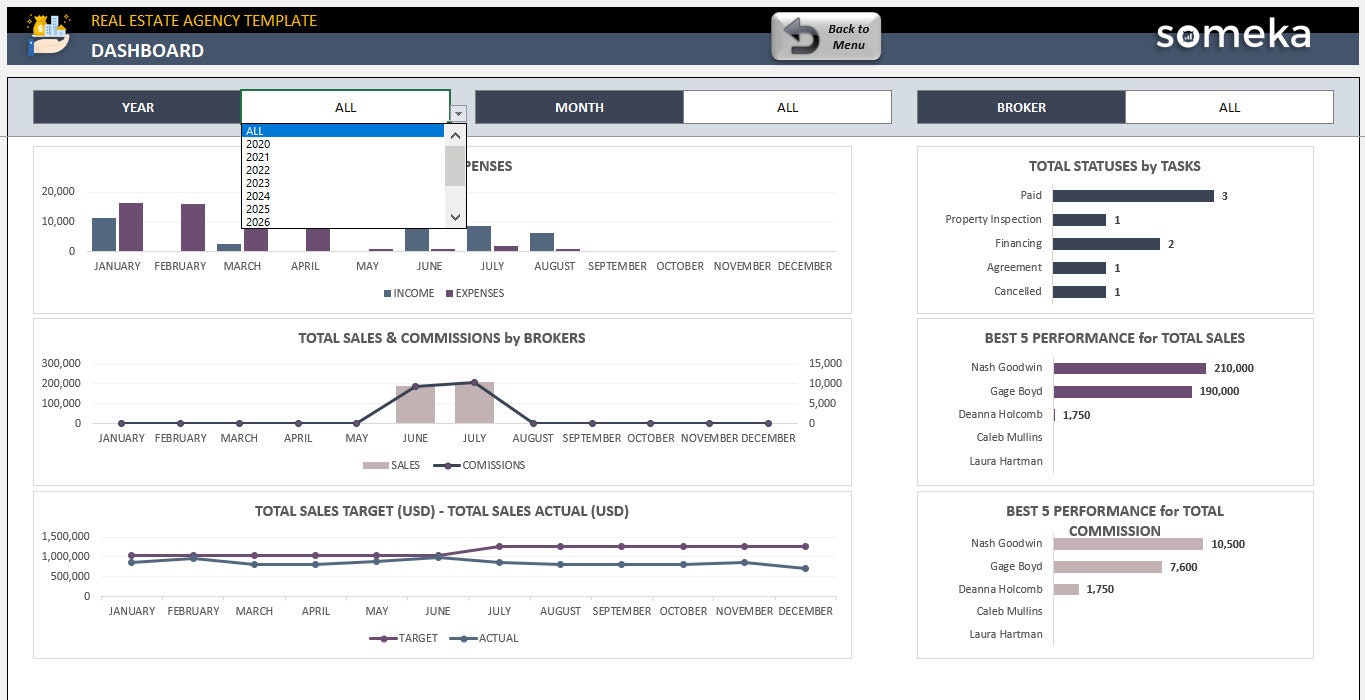Click the COMISSIONS legend entry
The height and width of the screenshot is (700, 1365).
point(478,465)
